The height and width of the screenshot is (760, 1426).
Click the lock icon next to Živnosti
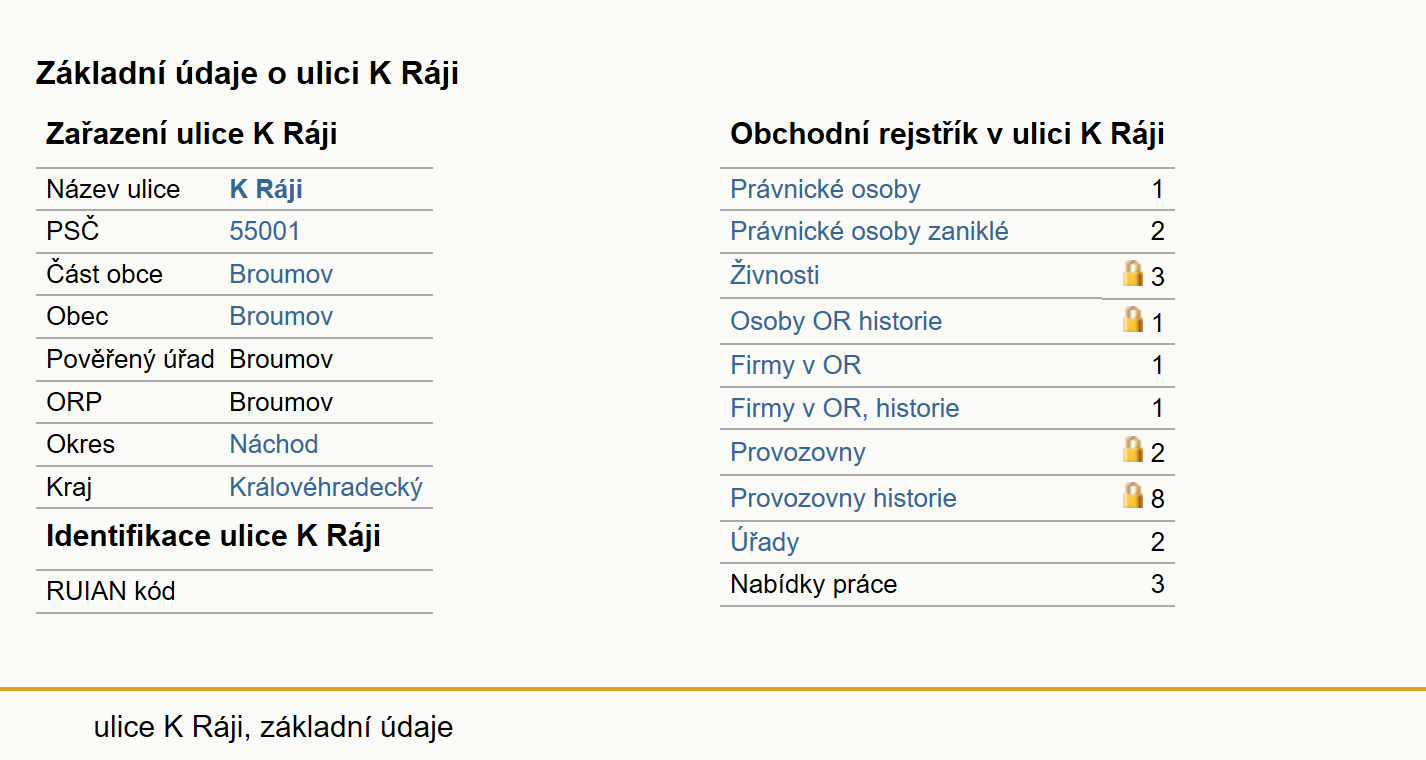pyautogui.click(x=1132, y=273)
